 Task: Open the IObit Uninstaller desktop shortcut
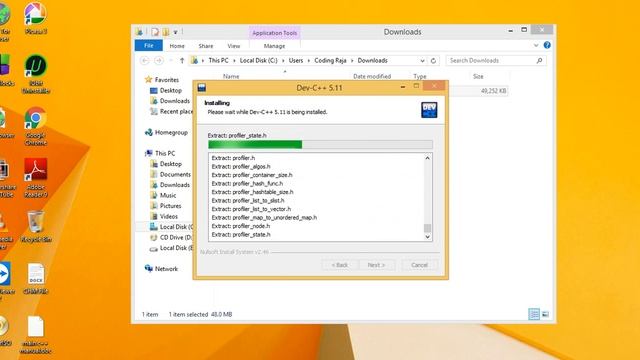pyautogui.click(x=36, y=74)
